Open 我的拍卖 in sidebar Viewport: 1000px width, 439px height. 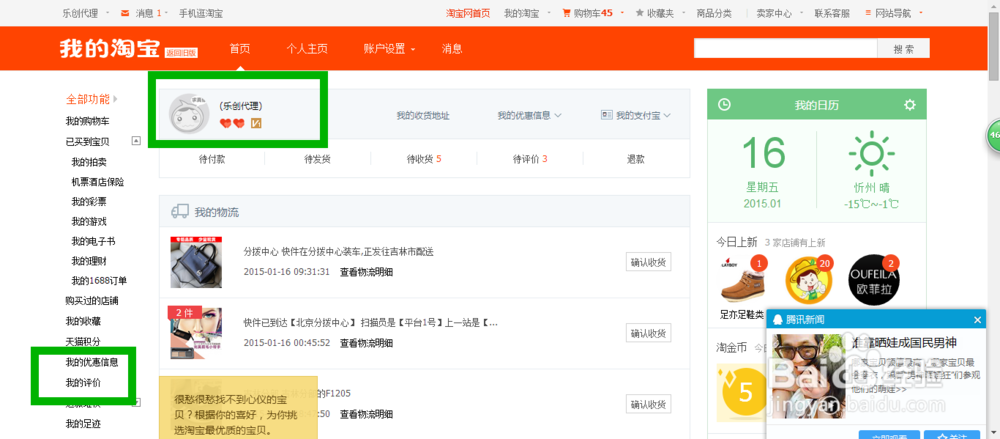pos(89,162)
